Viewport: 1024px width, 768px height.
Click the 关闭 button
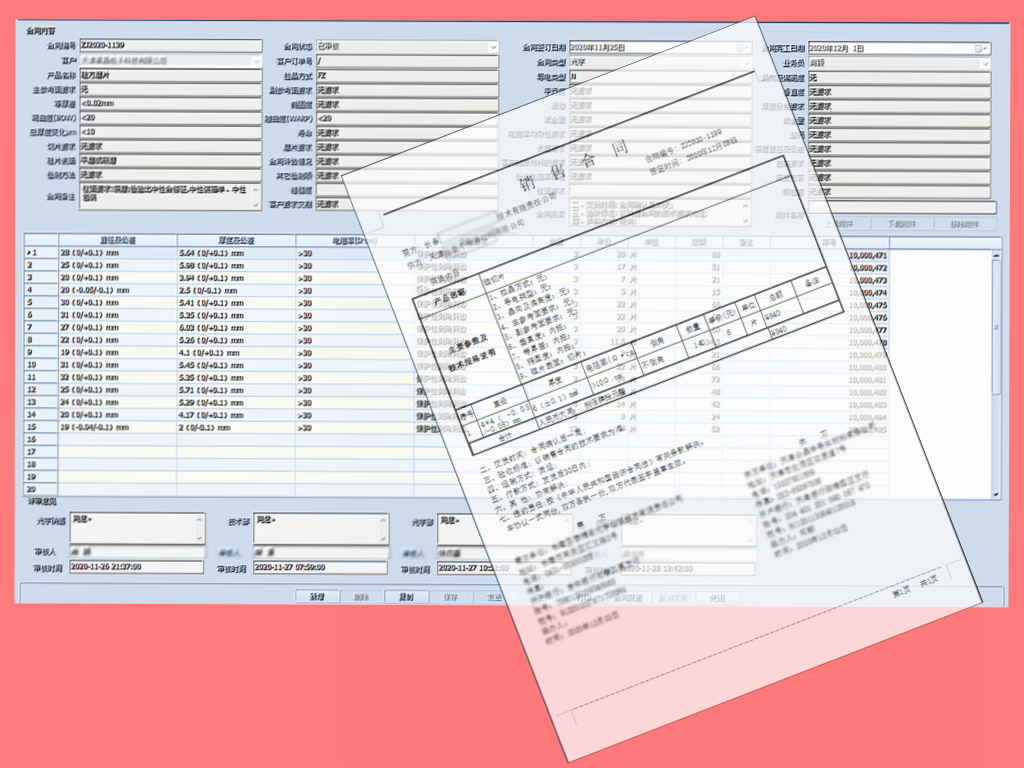pyautogui.click(x=717, y=598)
